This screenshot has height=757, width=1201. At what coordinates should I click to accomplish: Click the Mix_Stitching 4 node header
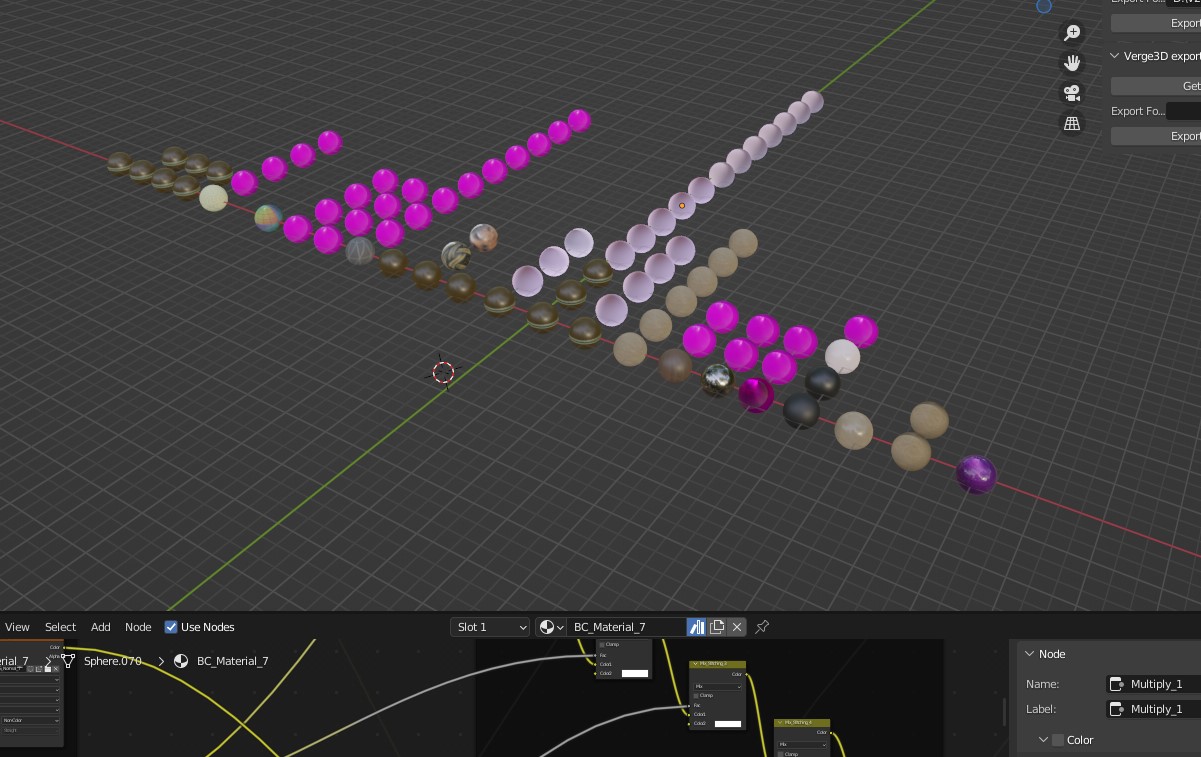802,722
